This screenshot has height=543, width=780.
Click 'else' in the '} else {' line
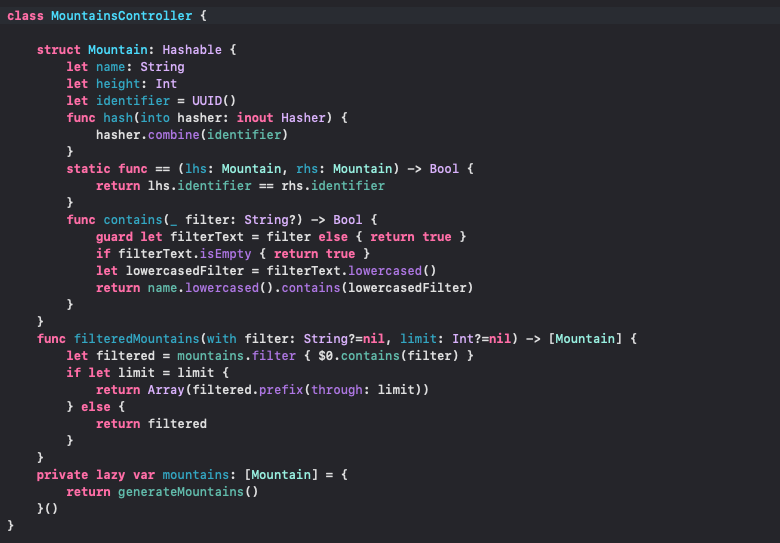[96, 407]
